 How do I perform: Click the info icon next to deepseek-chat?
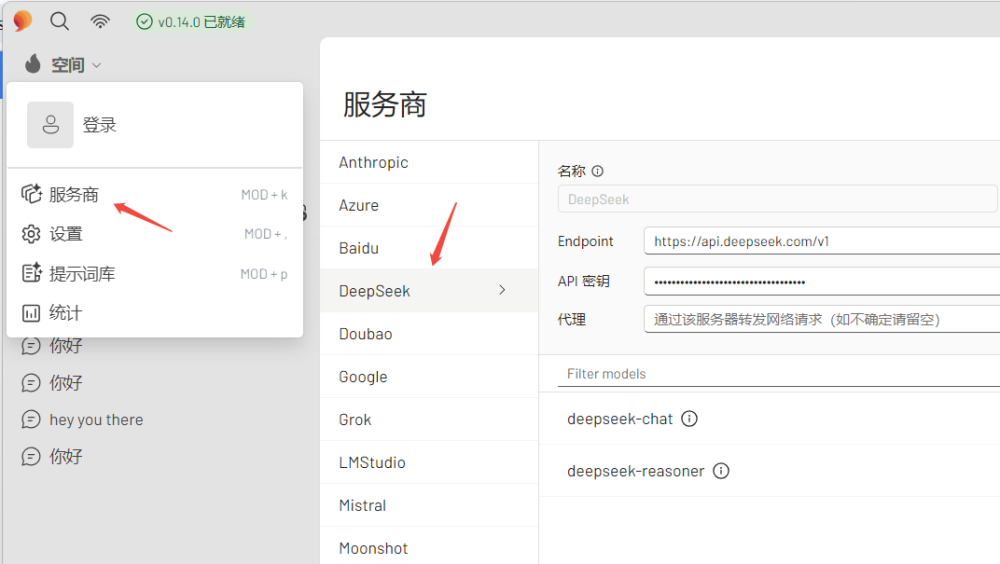[x=689, y=419]
